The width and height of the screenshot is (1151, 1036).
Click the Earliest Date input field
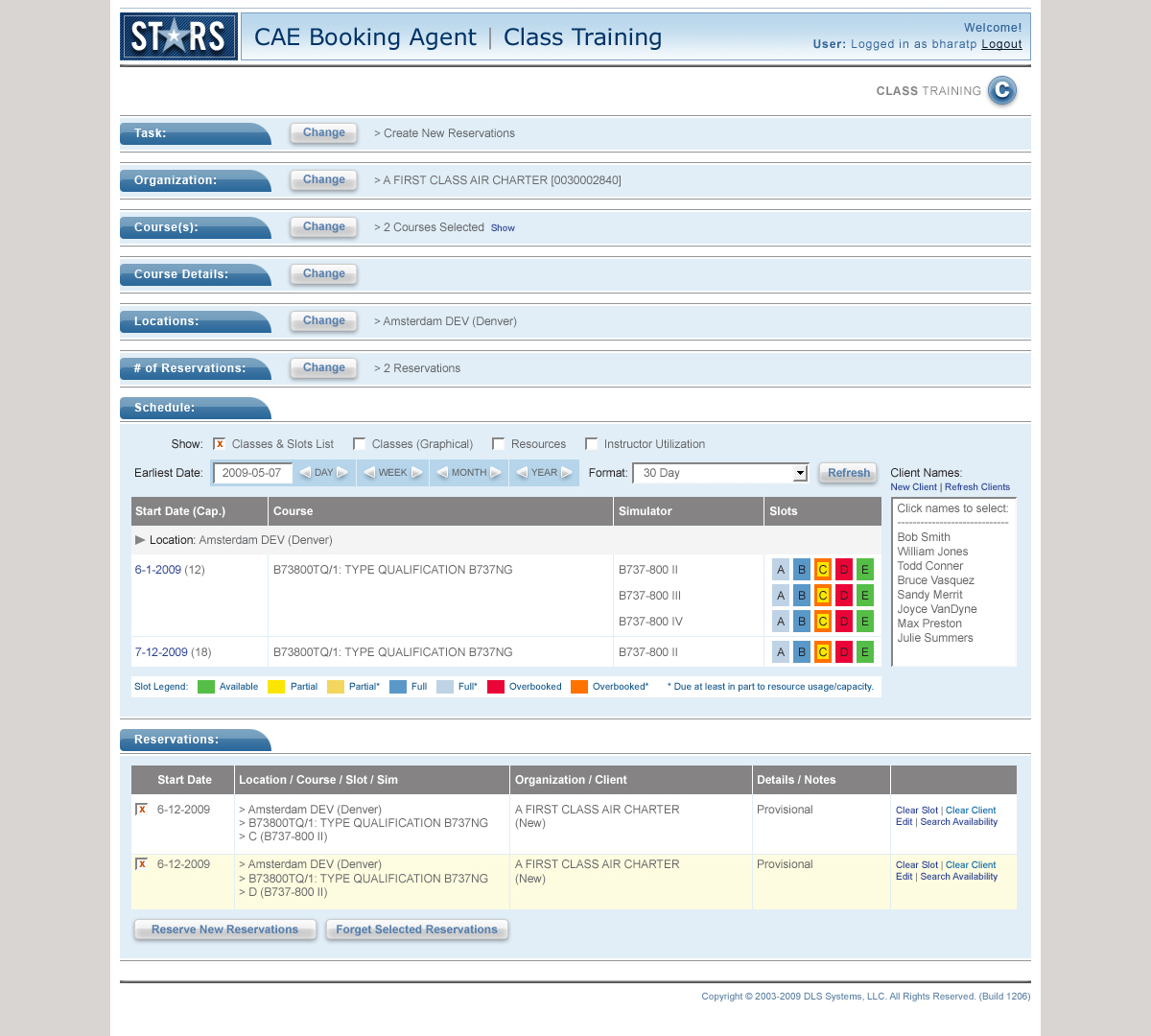click(252, 473)
